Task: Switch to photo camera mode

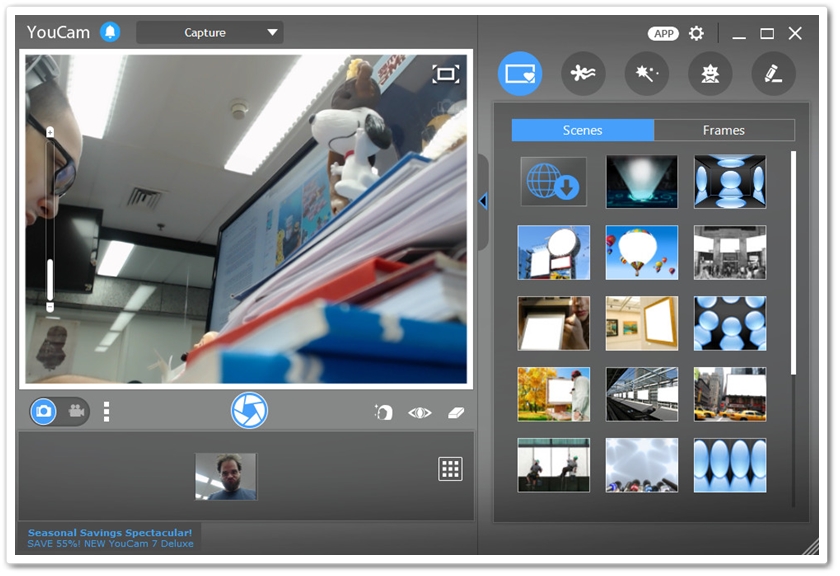Action: 43,411
